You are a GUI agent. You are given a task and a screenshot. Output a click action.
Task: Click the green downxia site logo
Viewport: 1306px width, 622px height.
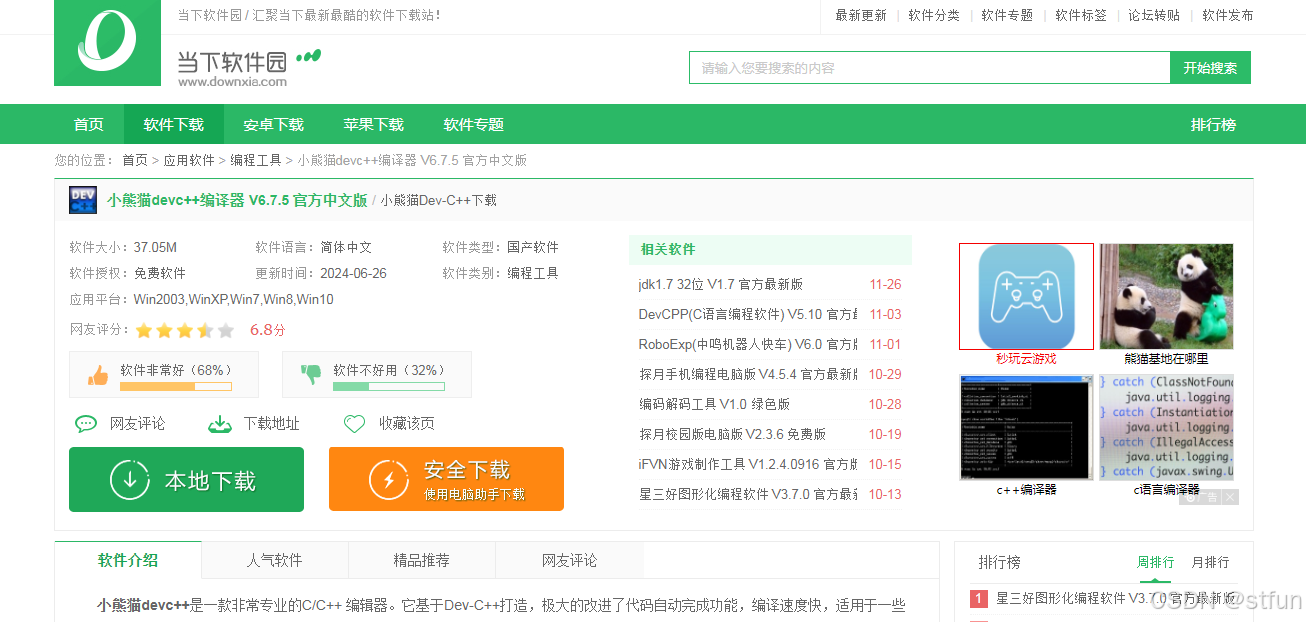(107, 43)
